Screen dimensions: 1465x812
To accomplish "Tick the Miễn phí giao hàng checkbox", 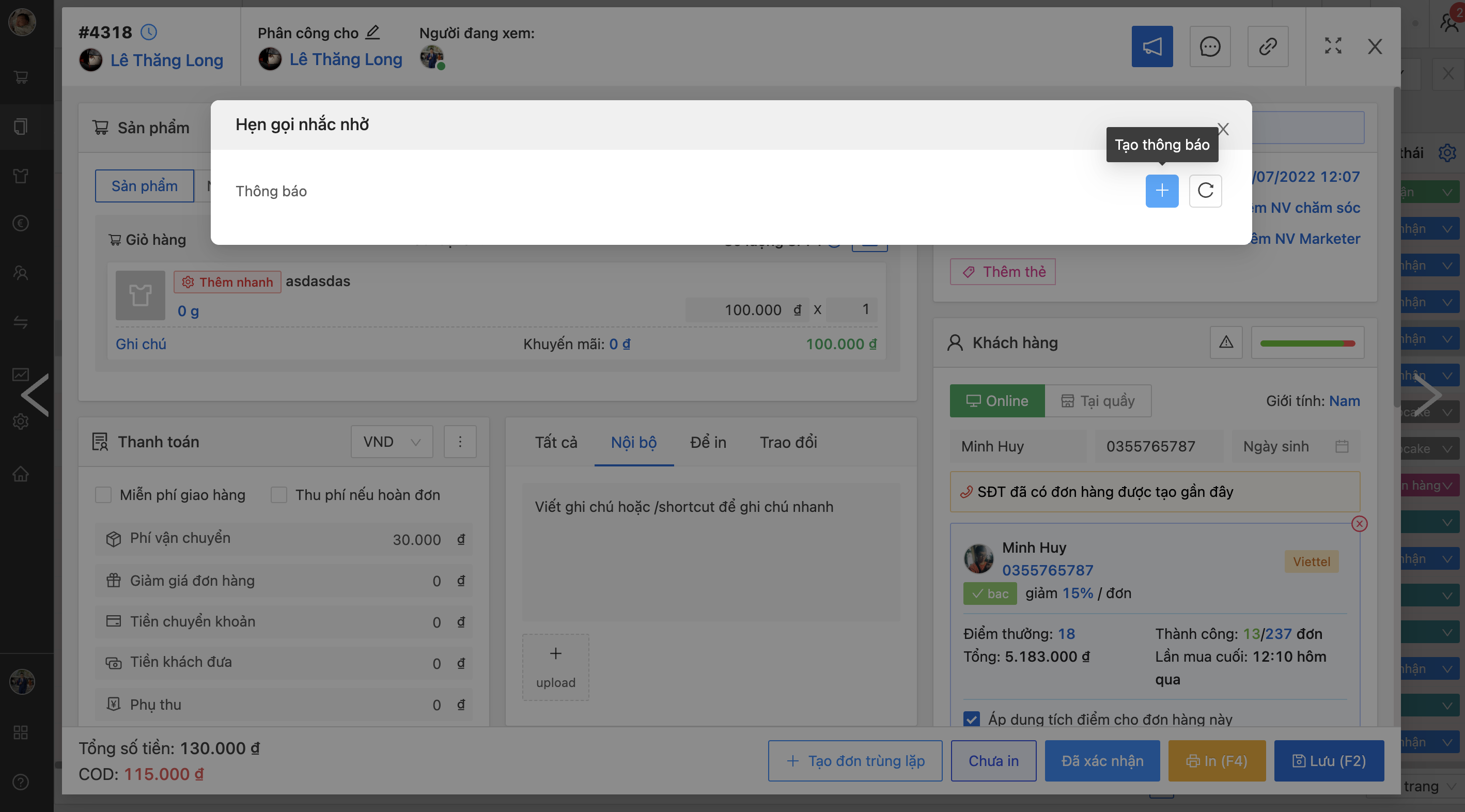I will coord(103,495).
